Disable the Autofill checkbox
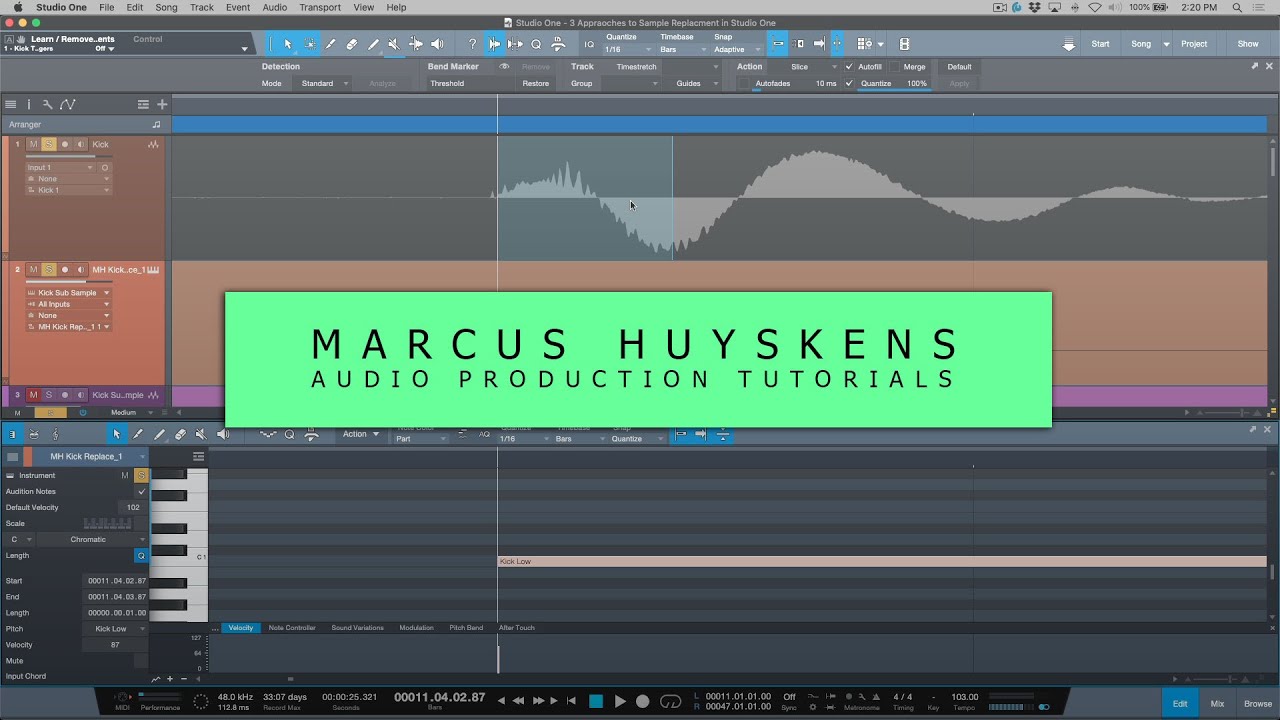Viewport: 1280px width, 720px height. coord(849,67)
